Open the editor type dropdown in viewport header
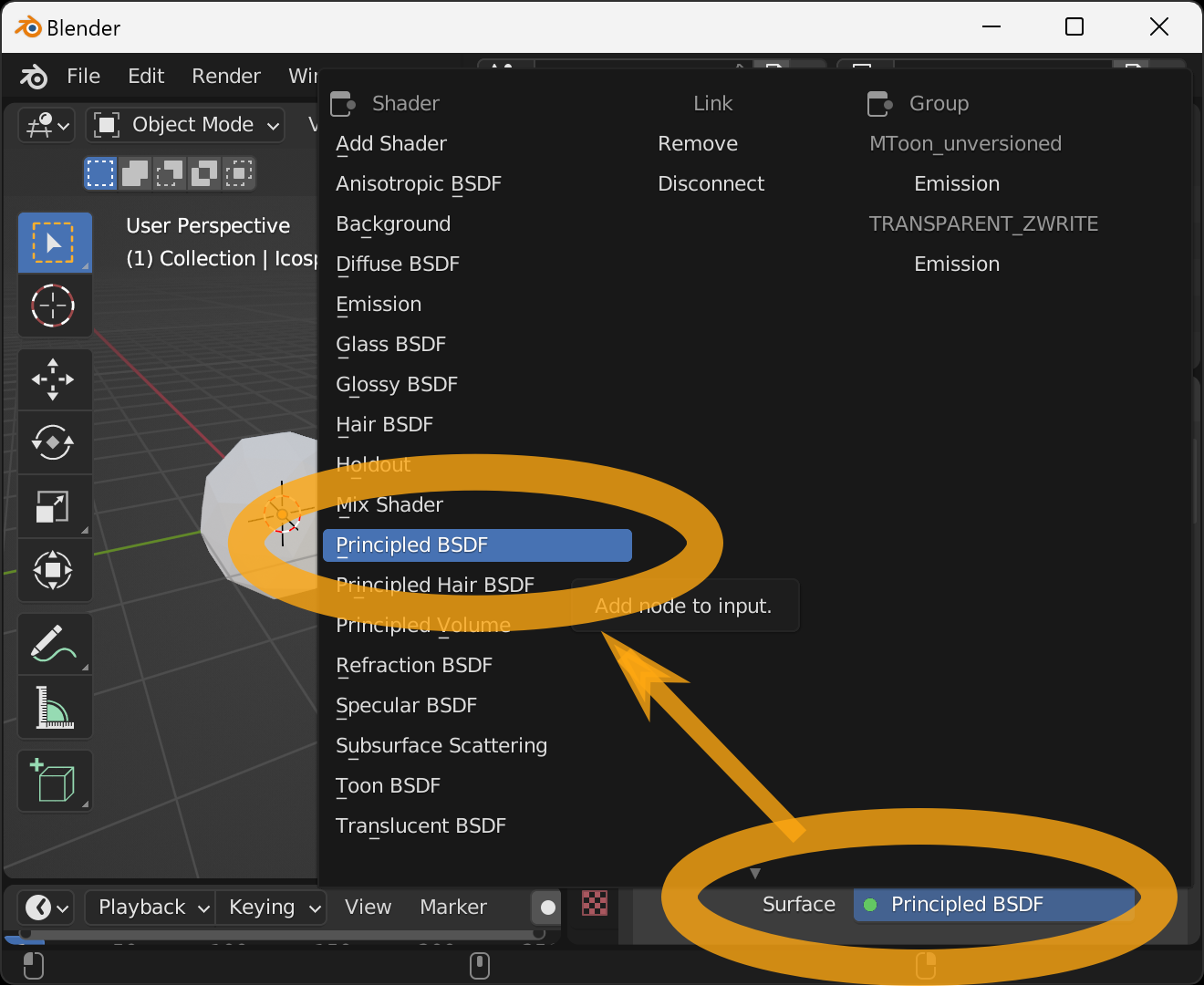 pyautogui.click(x=47, y=125)
